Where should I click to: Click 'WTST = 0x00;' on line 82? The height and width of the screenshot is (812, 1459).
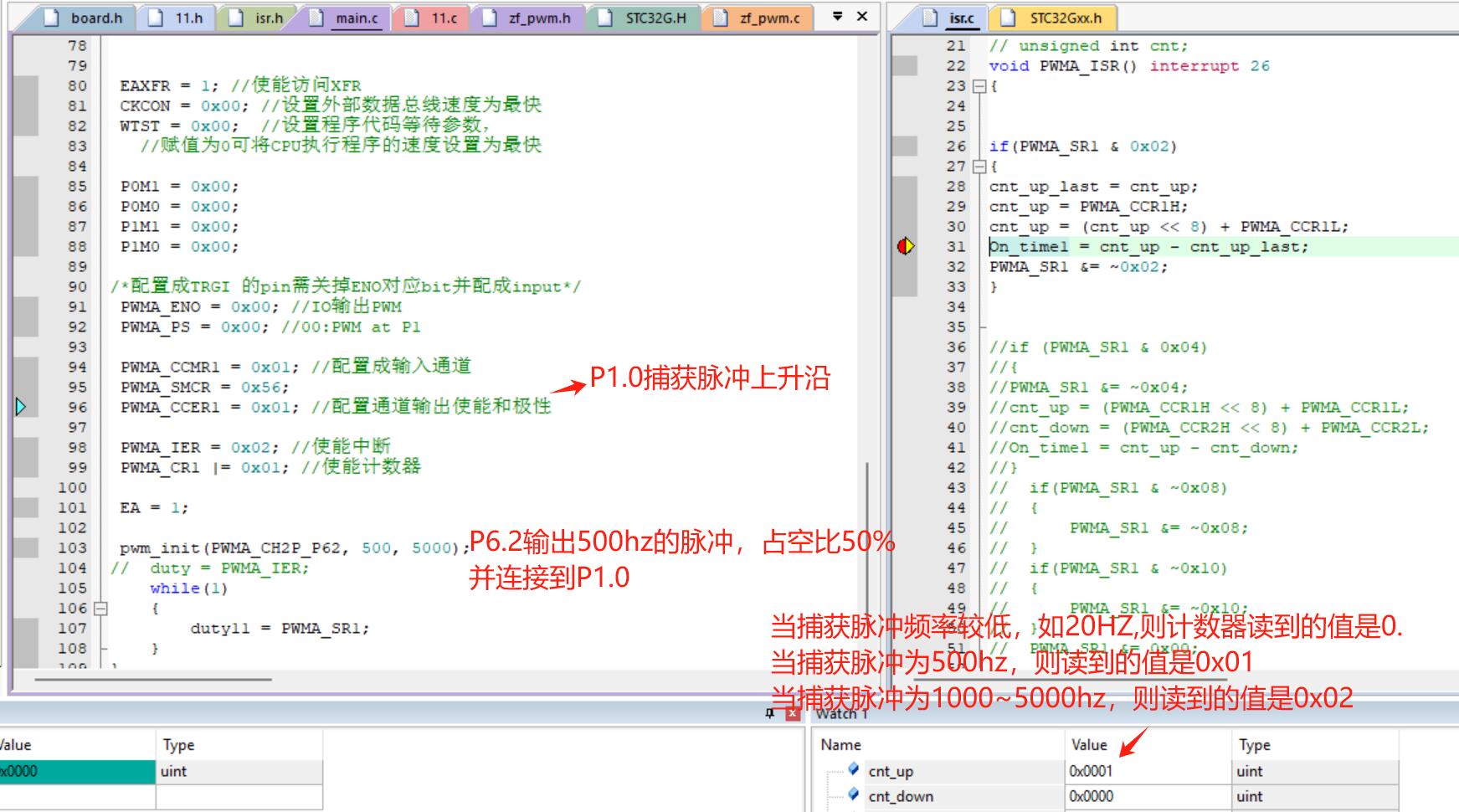tap(179, 126)
